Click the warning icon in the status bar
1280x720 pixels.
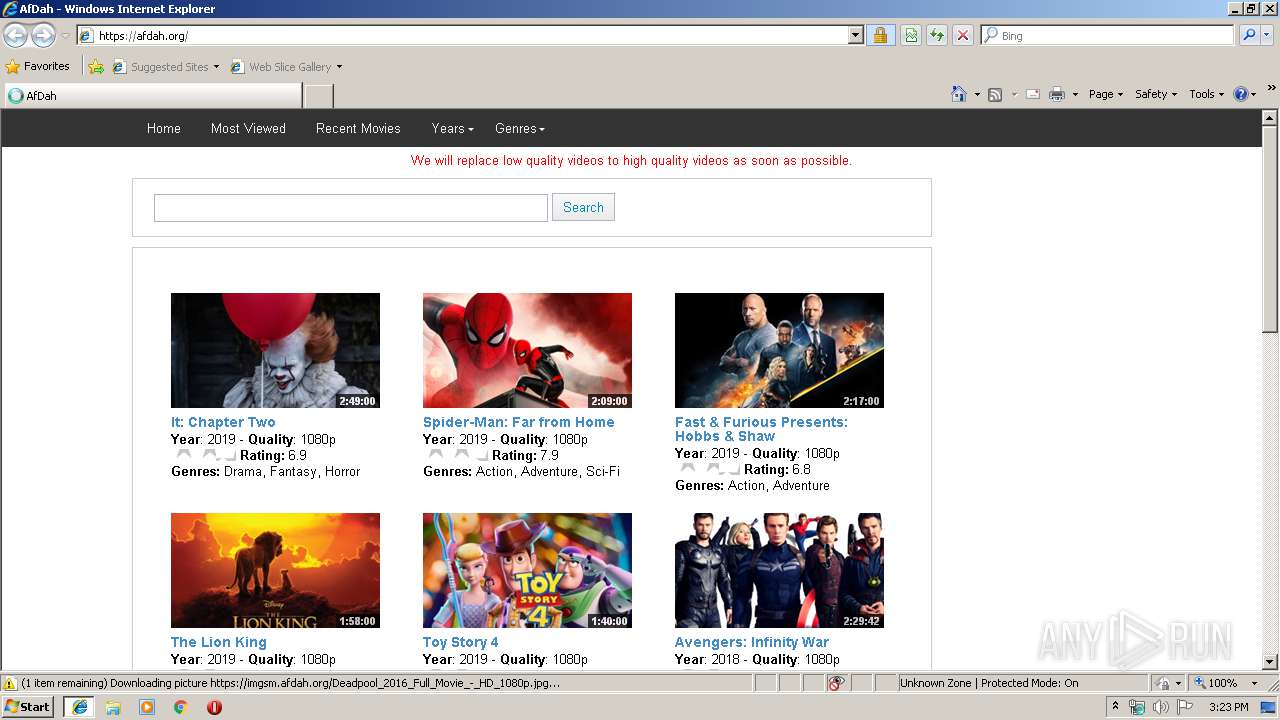pos(10,683)
